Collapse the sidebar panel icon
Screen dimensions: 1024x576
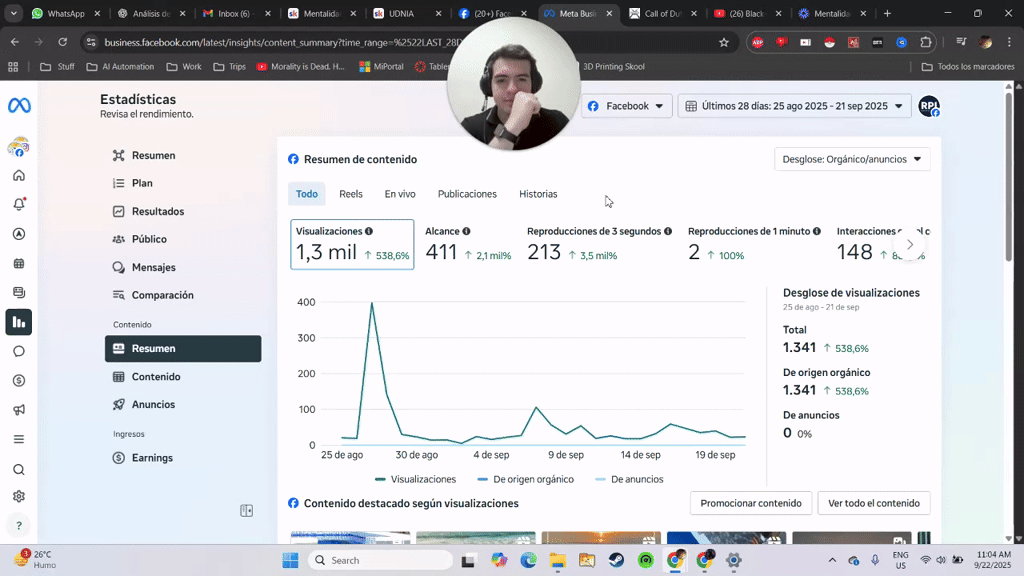click(x=246, y=511)
